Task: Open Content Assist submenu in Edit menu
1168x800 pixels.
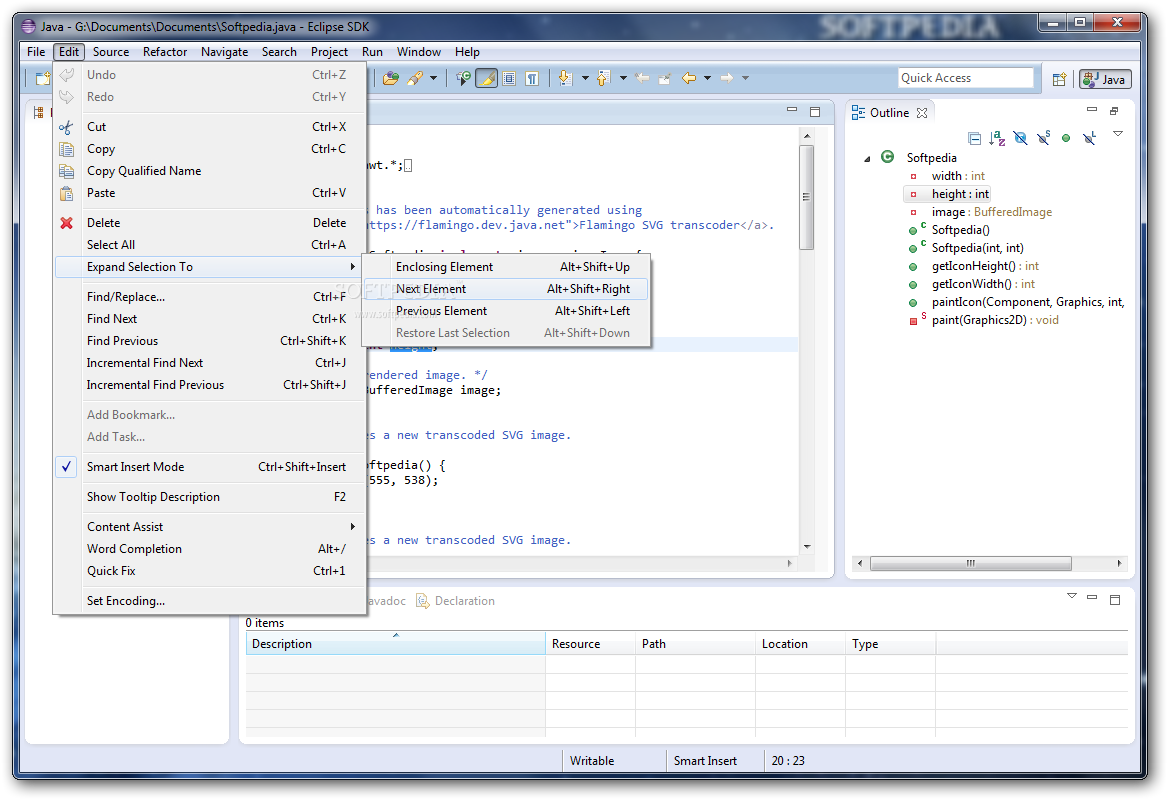Action: point(210,527)
